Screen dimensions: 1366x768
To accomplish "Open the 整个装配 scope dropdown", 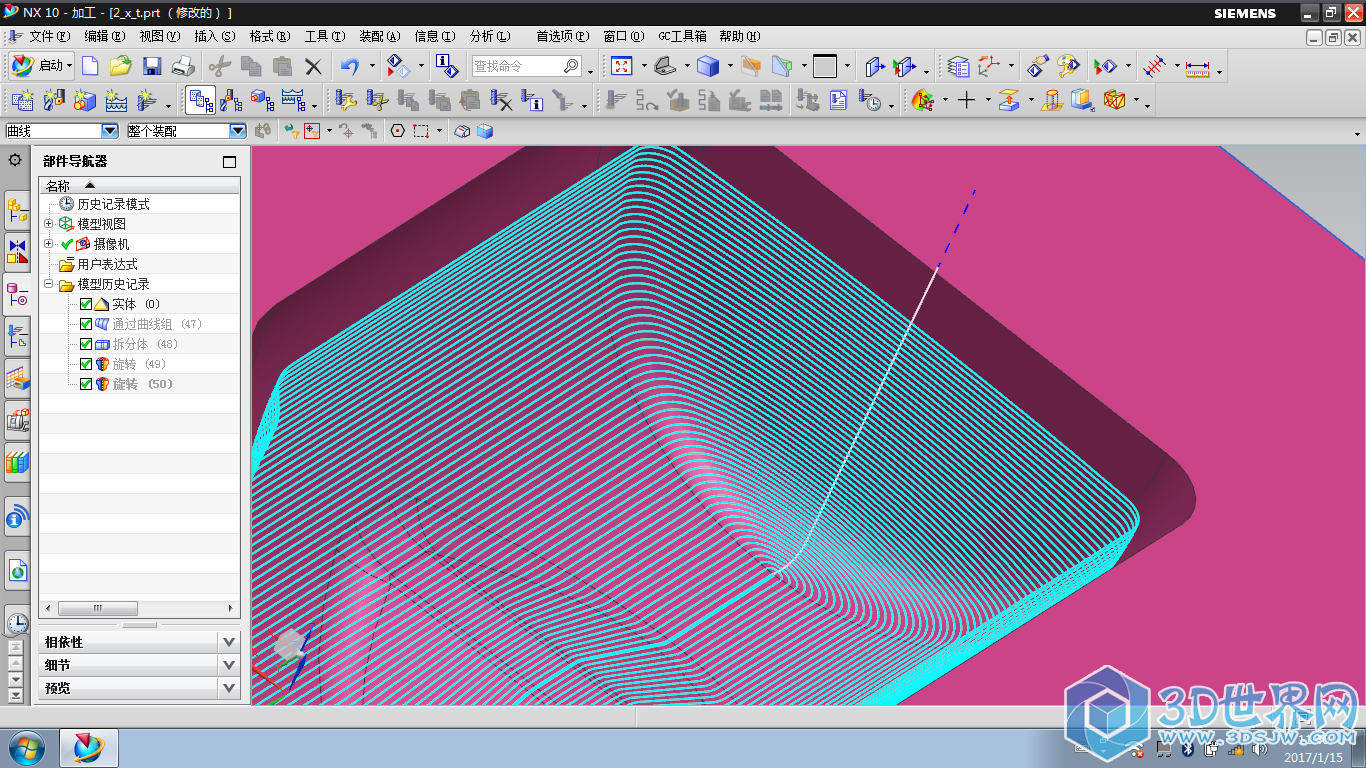I will click(238, 131).
